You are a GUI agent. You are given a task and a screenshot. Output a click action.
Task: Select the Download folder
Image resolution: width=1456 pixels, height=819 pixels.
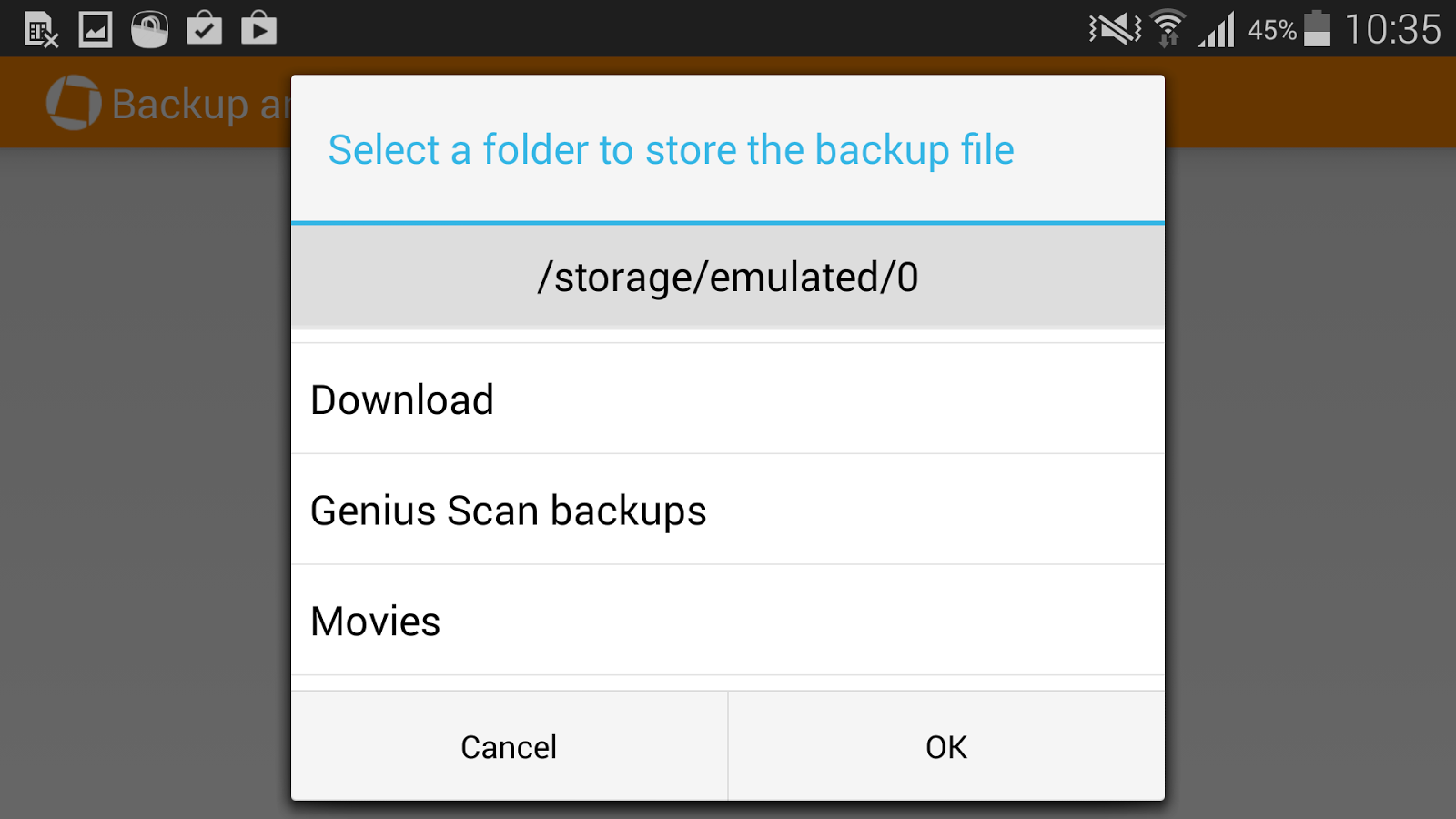(x=728, y=399)
